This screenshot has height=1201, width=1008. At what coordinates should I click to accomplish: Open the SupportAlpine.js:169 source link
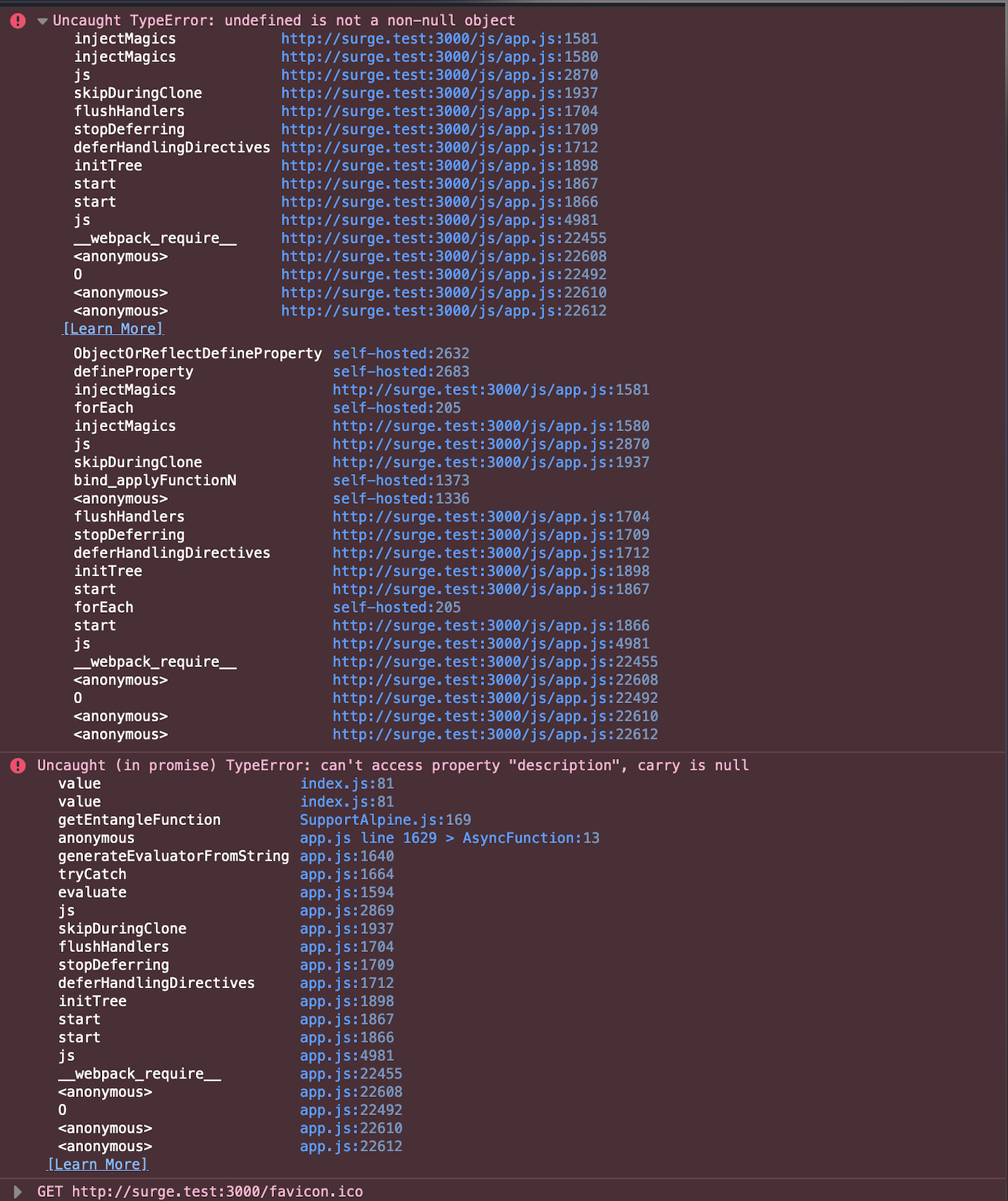(384, 819)
